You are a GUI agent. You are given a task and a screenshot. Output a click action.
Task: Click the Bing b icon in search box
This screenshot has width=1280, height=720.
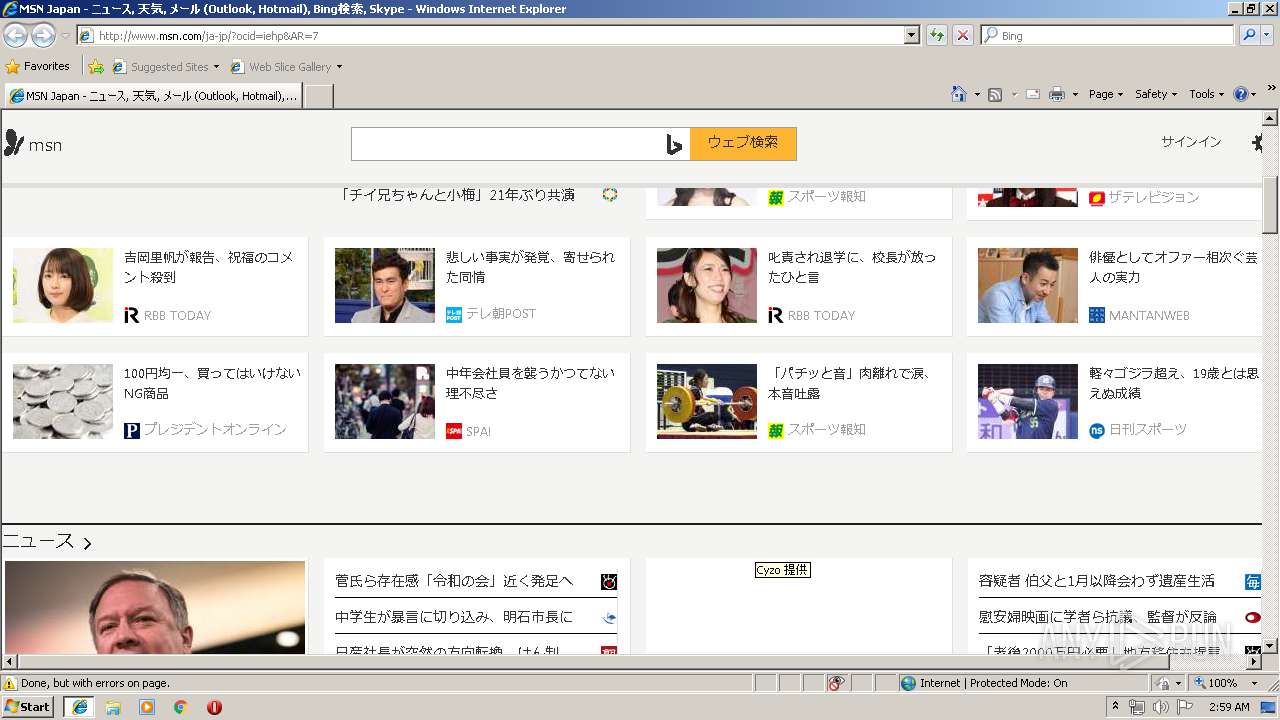click(x=674, y=144)
